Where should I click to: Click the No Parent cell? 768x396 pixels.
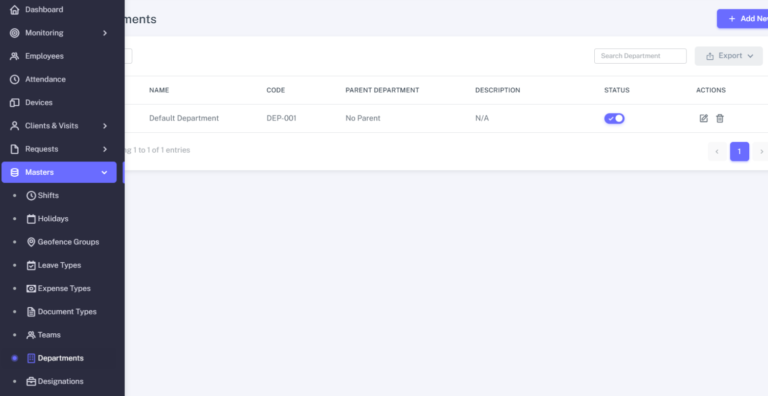tap(363, 118)
